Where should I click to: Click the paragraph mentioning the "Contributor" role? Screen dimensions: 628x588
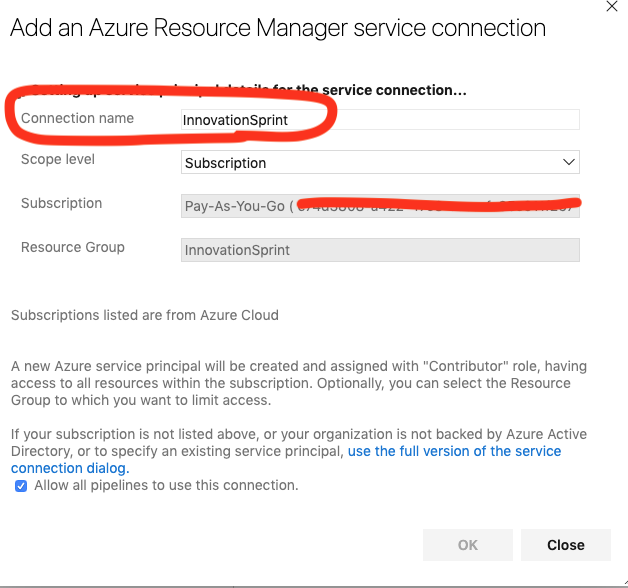coord(290,384)
